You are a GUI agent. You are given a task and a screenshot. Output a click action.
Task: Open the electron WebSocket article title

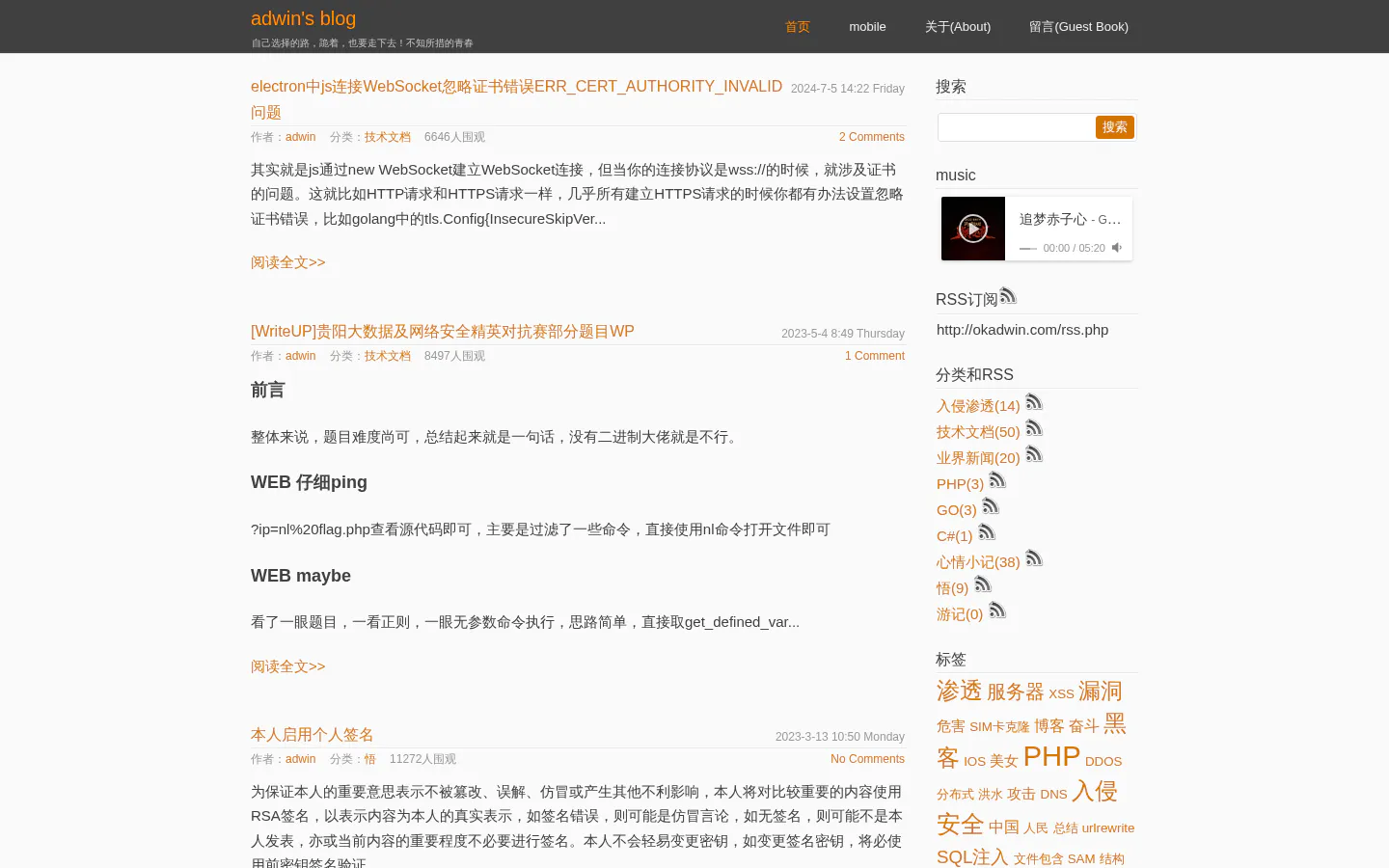click(x=516, y=99)
